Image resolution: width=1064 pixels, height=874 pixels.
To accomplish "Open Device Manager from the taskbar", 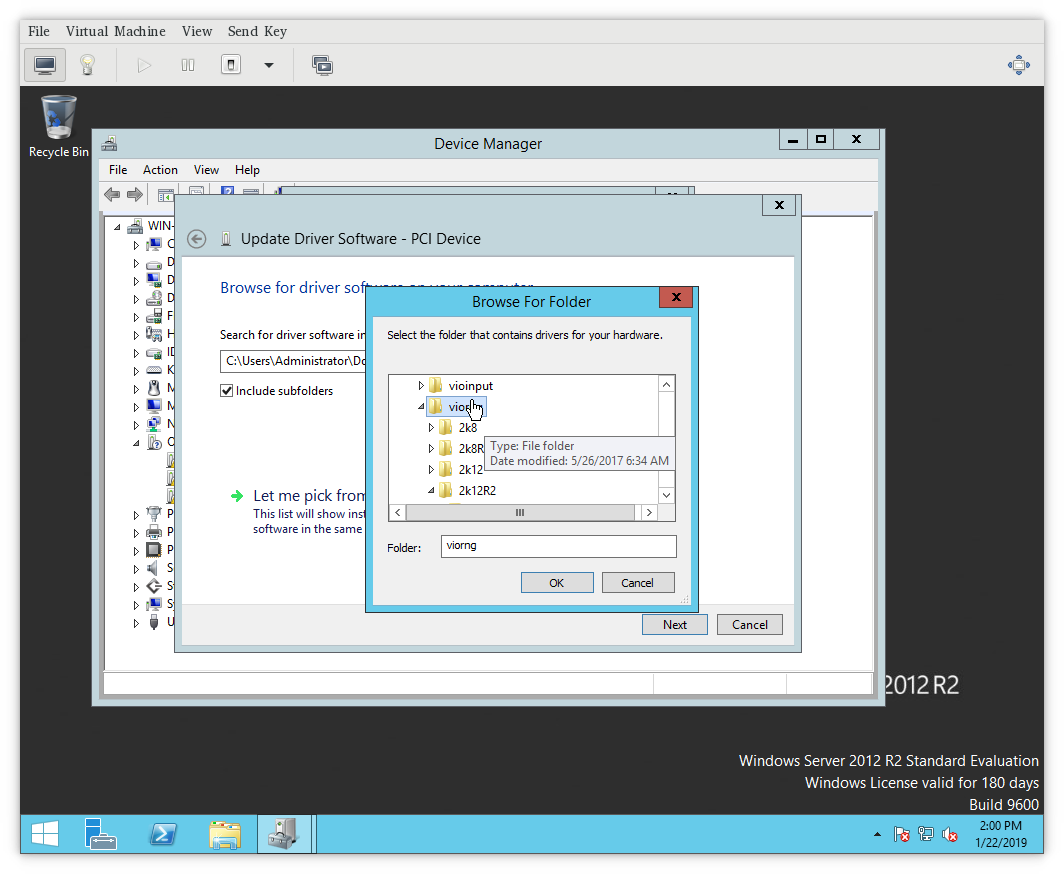I will [x=285, y=833].
